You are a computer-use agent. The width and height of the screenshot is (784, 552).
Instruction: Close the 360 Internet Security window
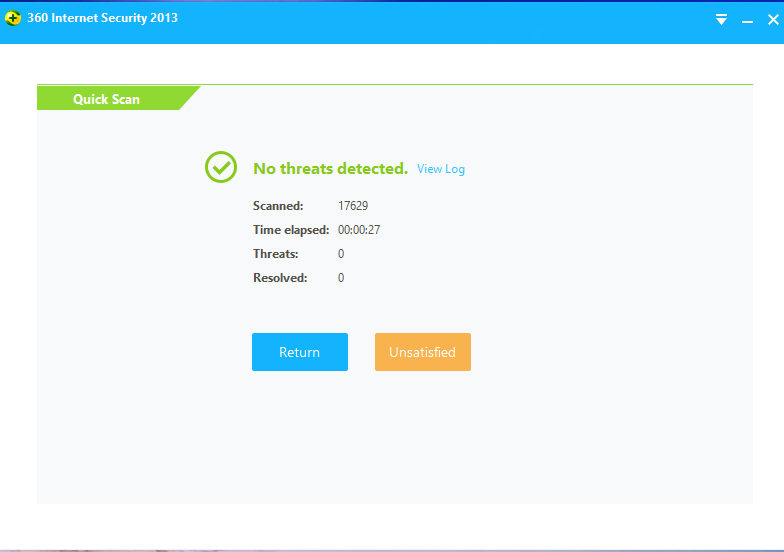tap(773, 20)
